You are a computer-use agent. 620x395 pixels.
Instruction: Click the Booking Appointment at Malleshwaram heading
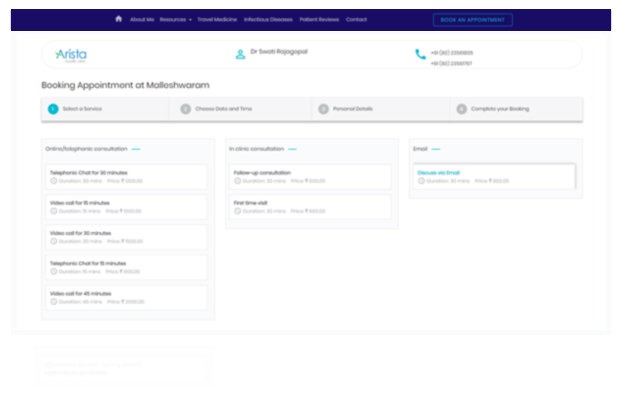125,85
